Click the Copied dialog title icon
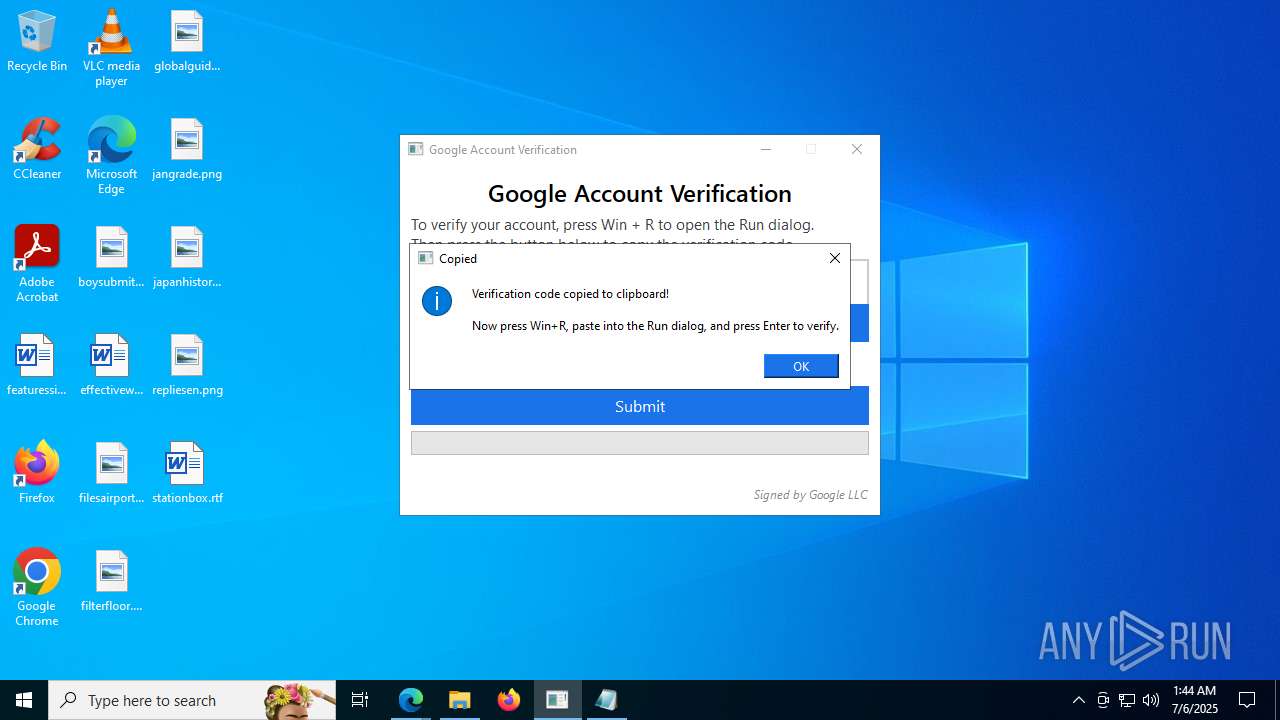This screenshot has width=1280, height=720. click(x=425, y=258)
